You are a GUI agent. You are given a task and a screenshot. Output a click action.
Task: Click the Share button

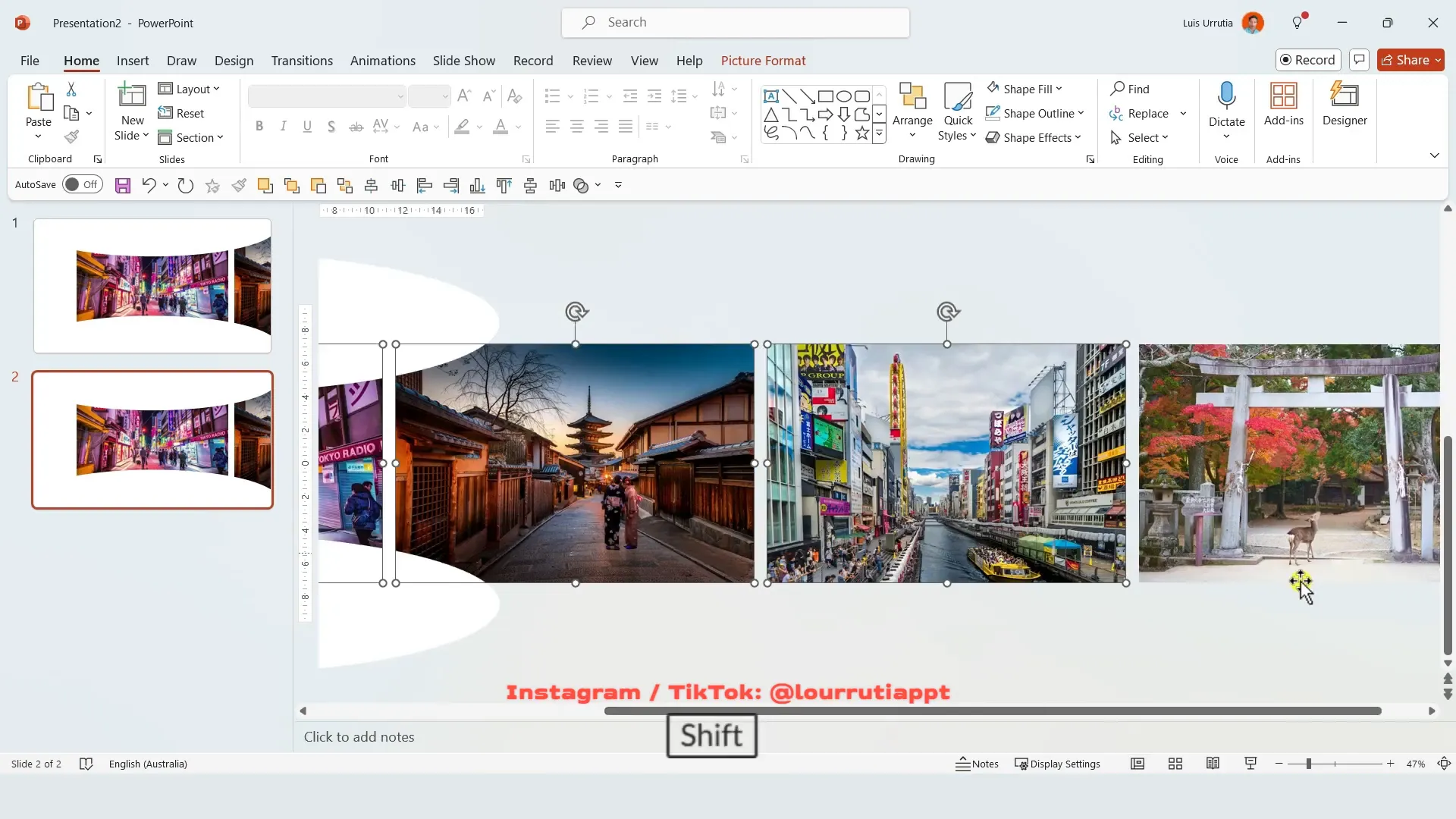1410,60
